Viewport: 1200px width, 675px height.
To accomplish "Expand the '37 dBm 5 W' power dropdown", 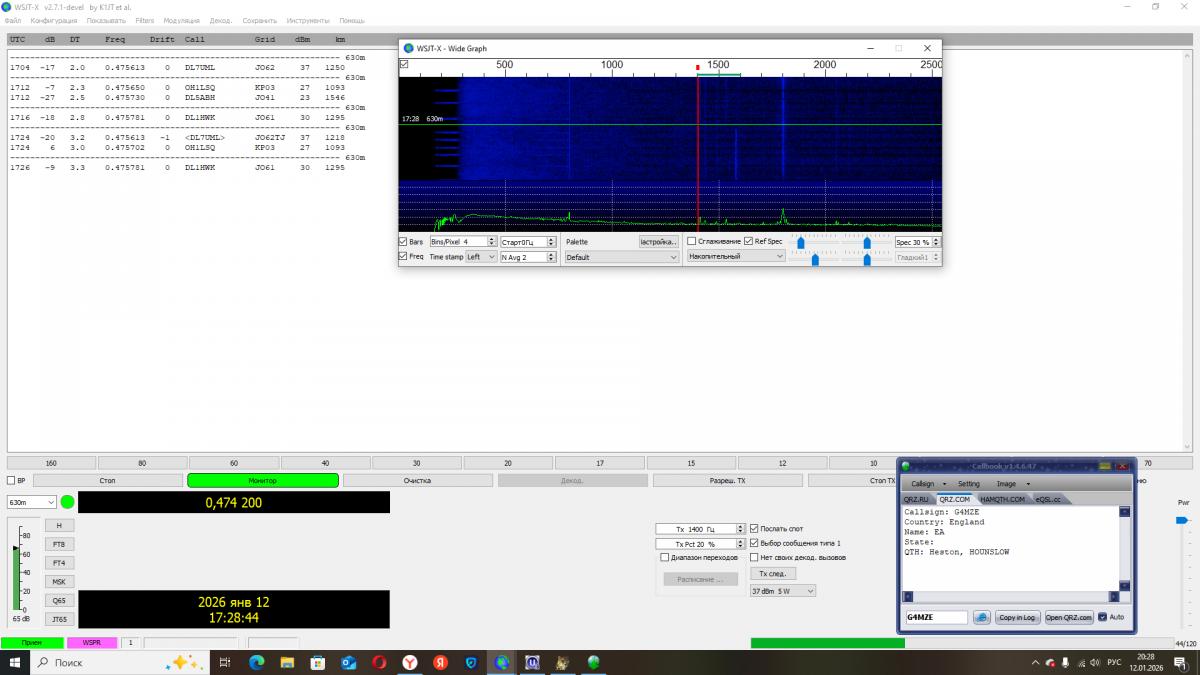I will (782, 591).
